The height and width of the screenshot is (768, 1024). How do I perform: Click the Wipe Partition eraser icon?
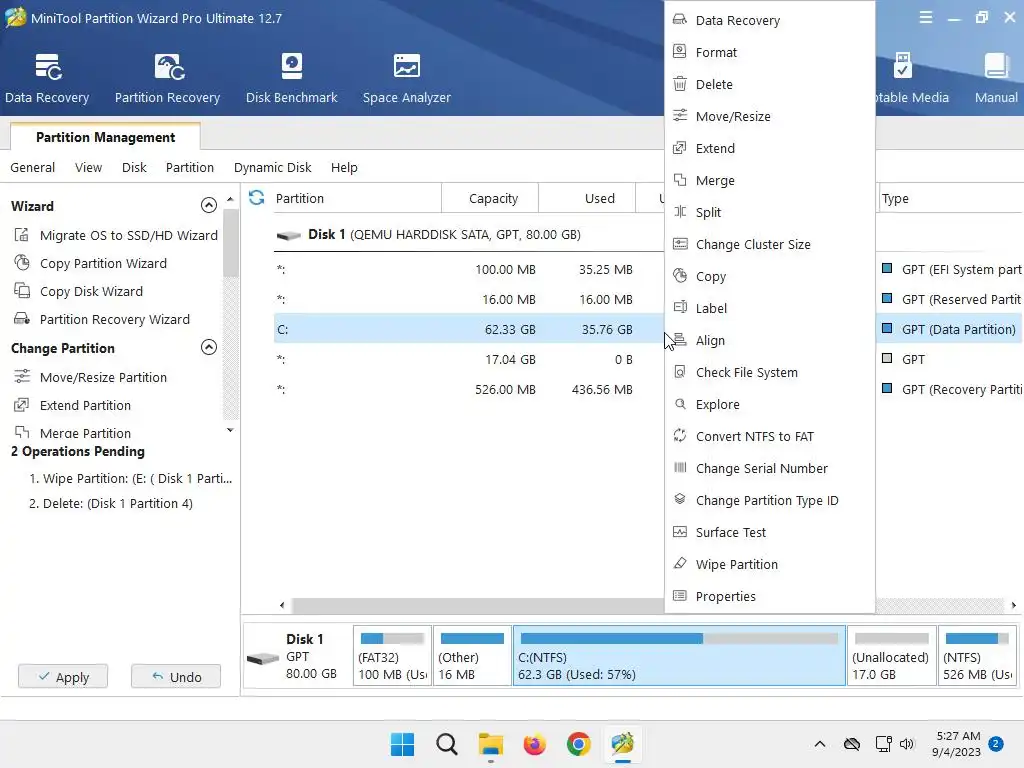pos(680,564)
